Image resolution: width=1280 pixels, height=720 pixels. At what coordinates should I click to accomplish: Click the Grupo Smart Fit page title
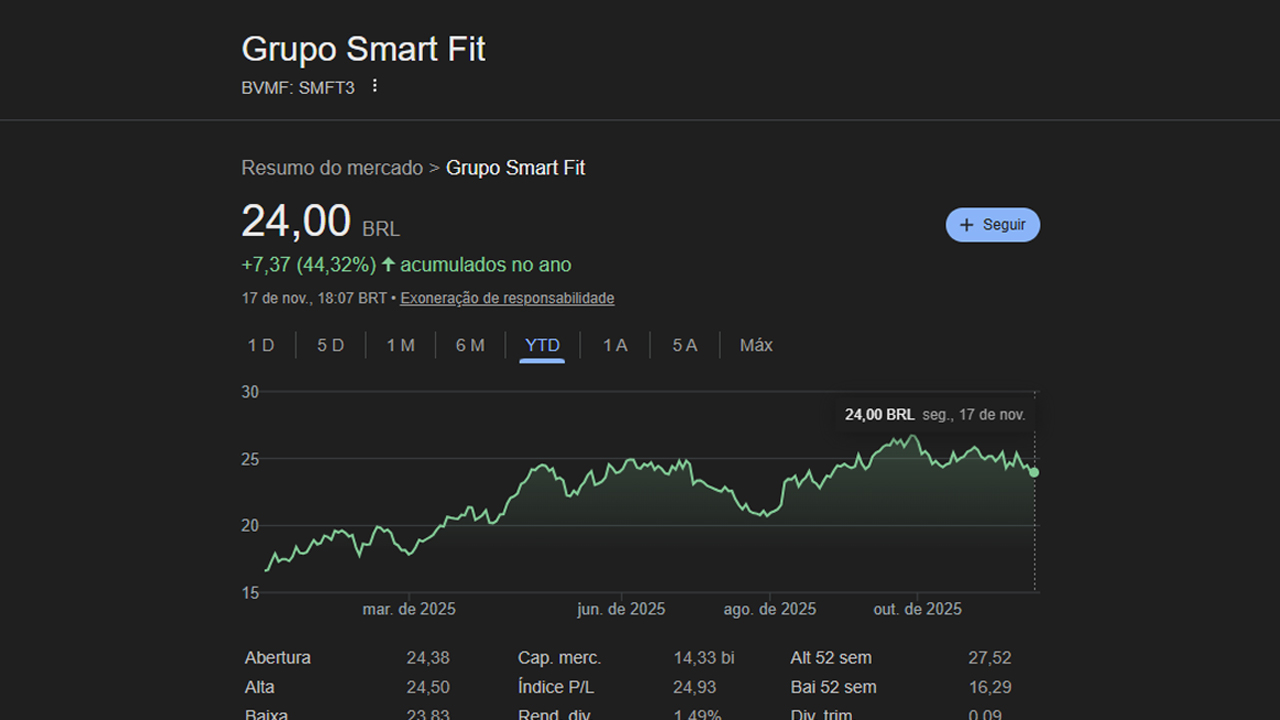click(x=363, y=49)
